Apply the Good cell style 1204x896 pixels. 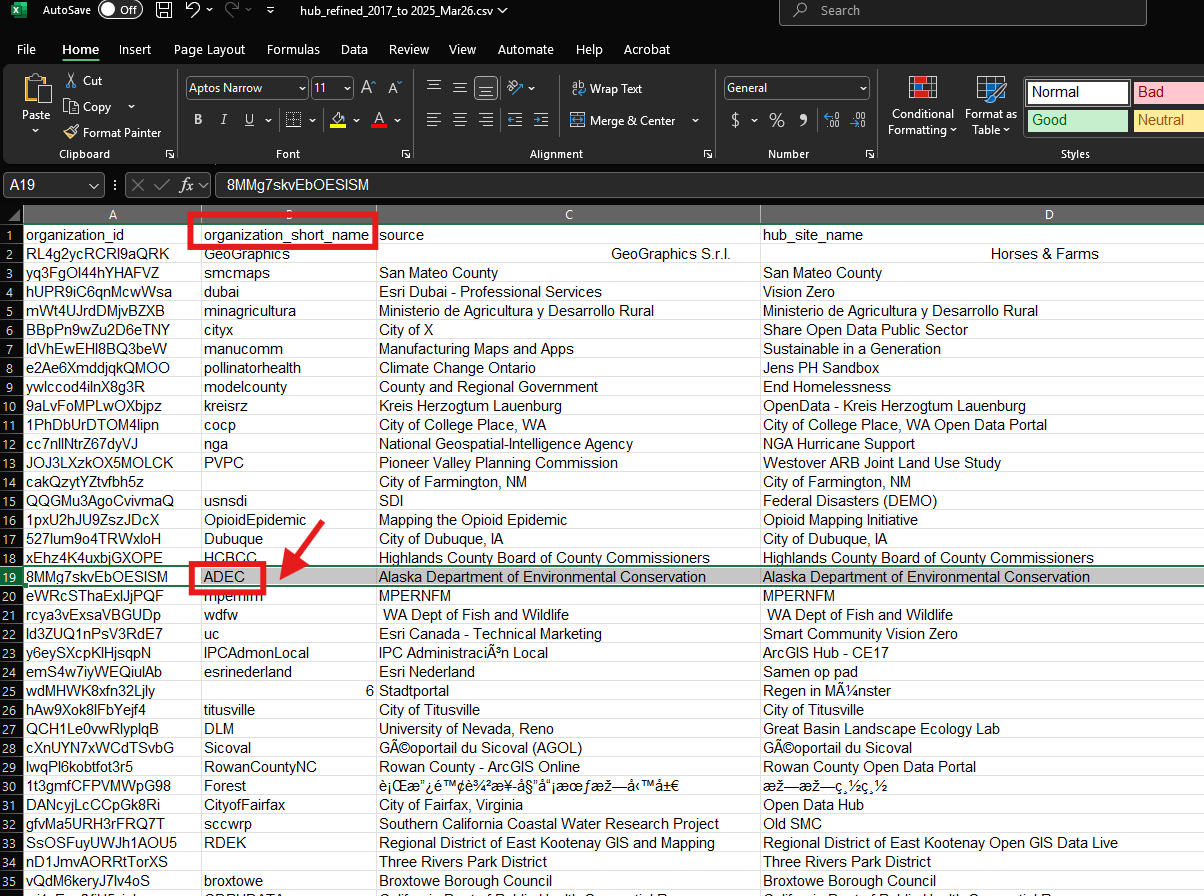(x=1077, y=120)
